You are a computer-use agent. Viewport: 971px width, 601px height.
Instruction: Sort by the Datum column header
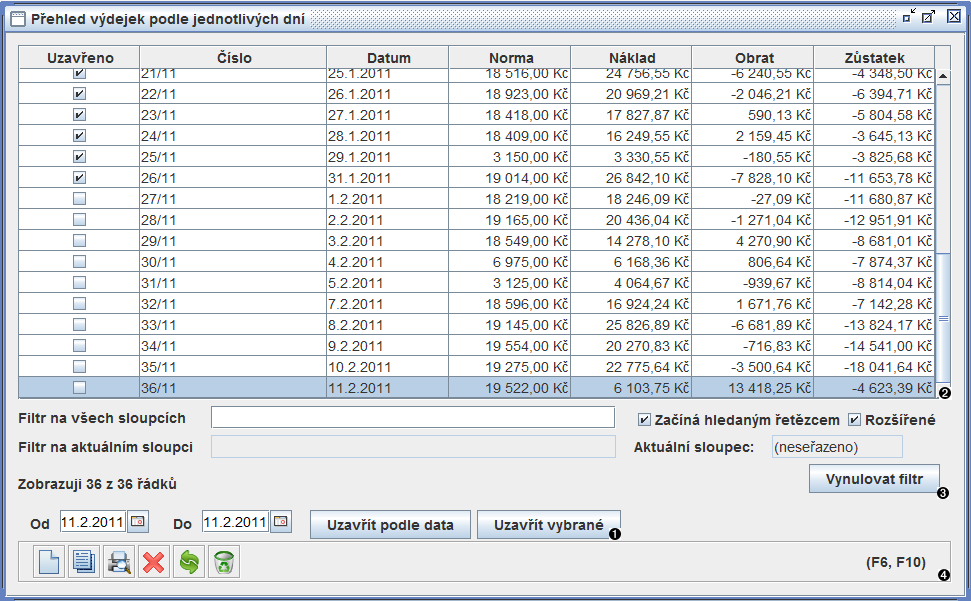point(388,58)
